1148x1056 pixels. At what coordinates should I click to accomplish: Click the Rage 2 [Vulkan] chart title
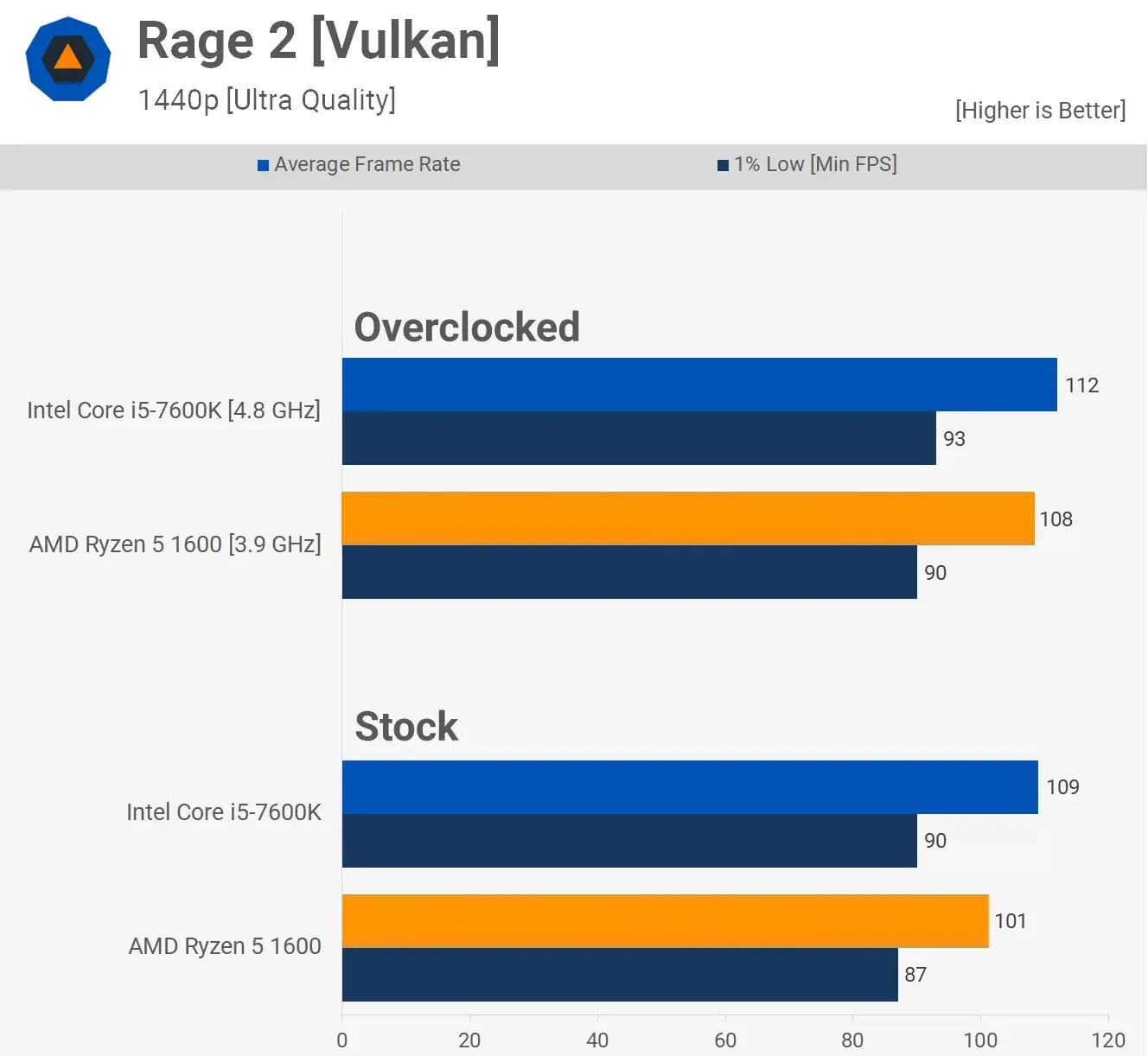click(318, 41)
